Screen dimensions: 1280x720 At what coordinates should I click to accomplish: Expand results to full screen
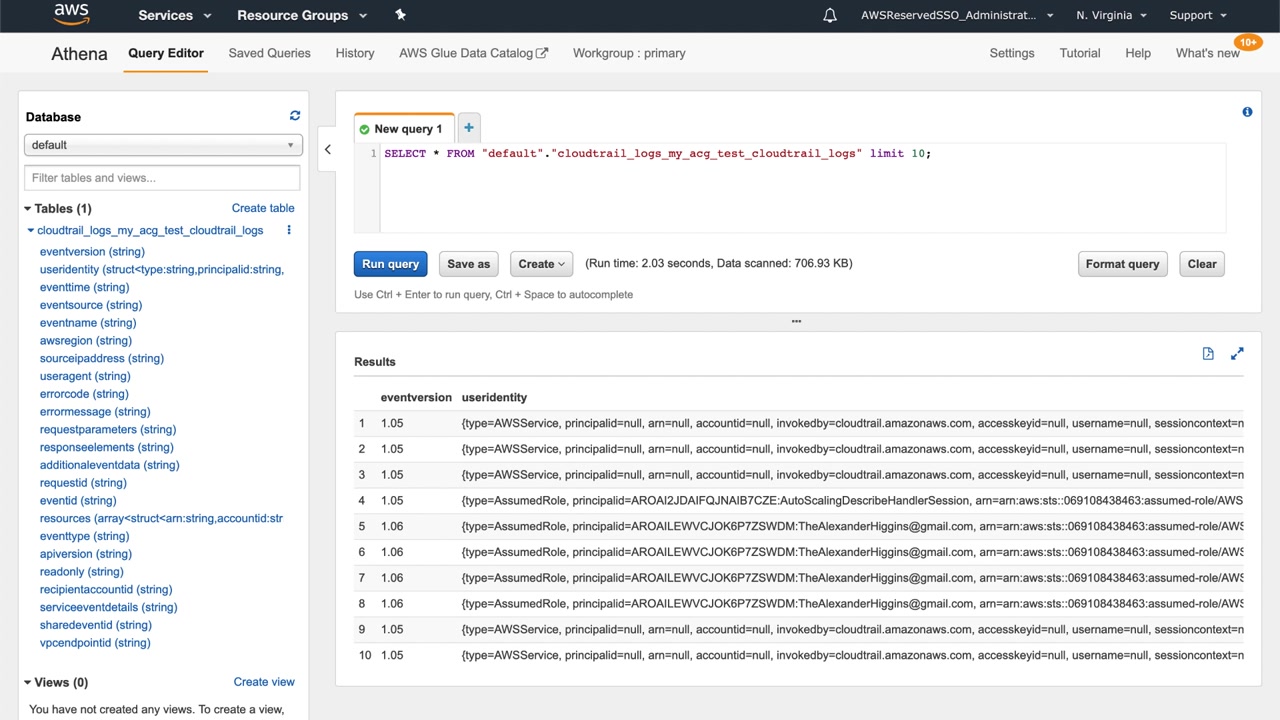click(x=1237, y=354)
